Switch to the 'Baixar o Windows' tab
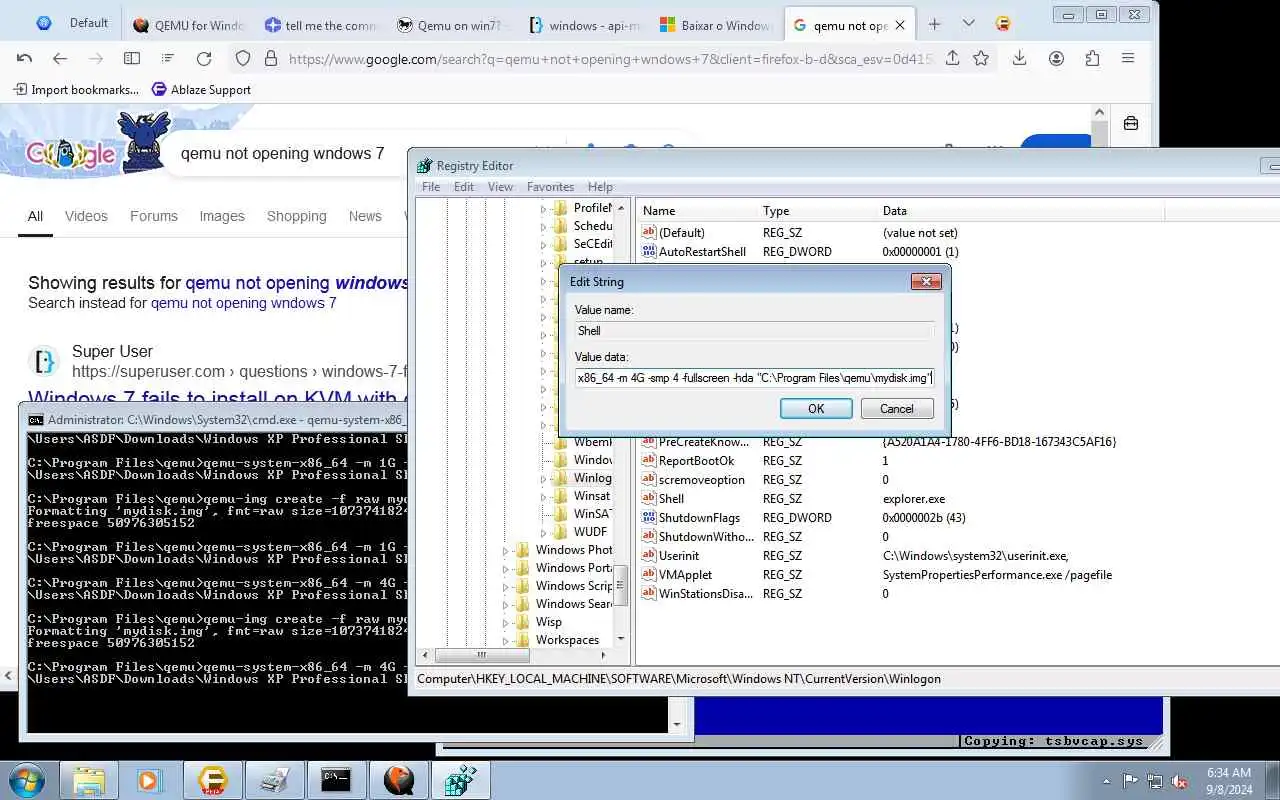1280x800 pixels. pos(714,25)
